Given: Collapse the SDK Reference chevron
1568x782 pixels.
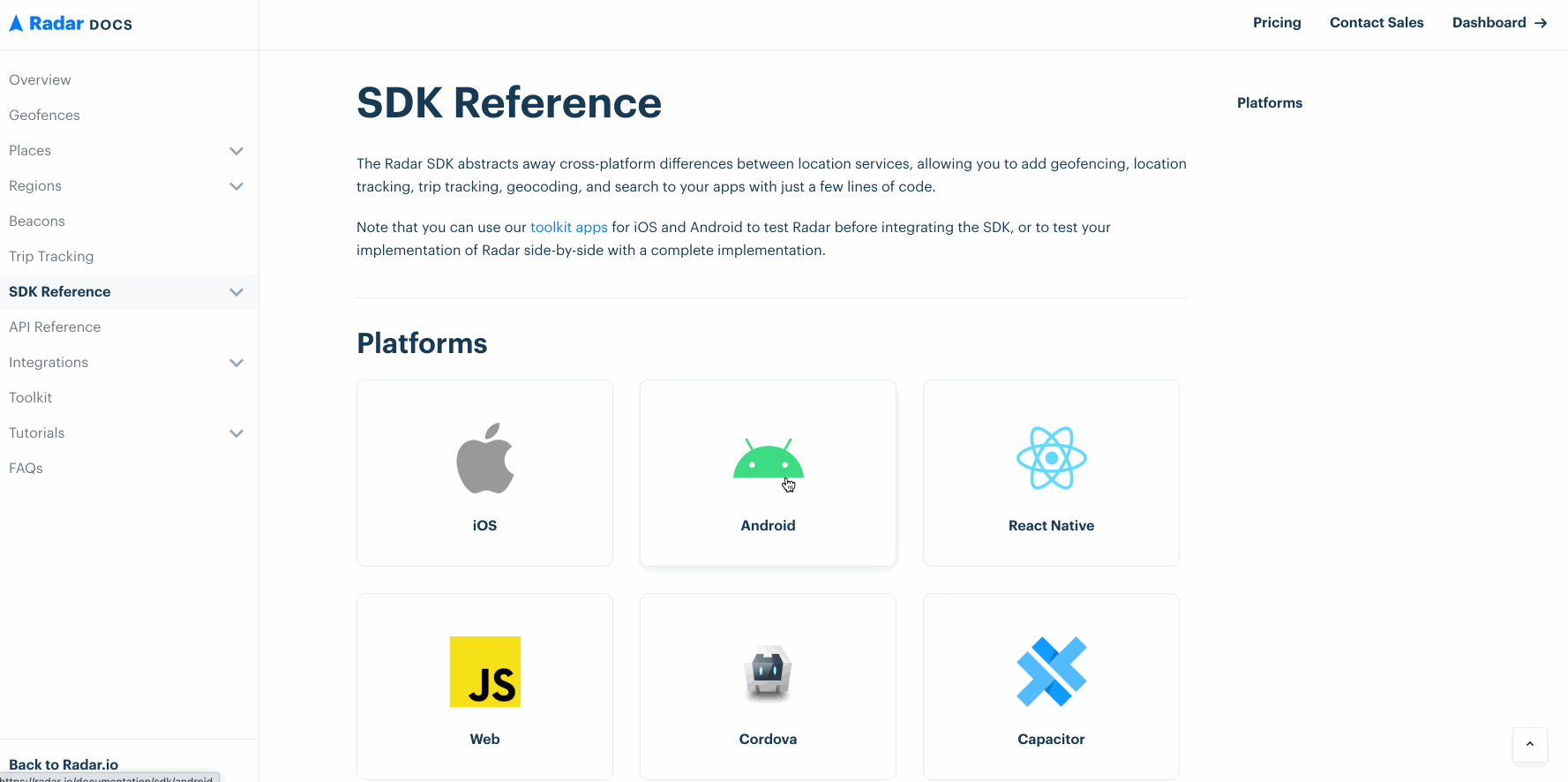Looking at the screenshot, I should [236, 292].
